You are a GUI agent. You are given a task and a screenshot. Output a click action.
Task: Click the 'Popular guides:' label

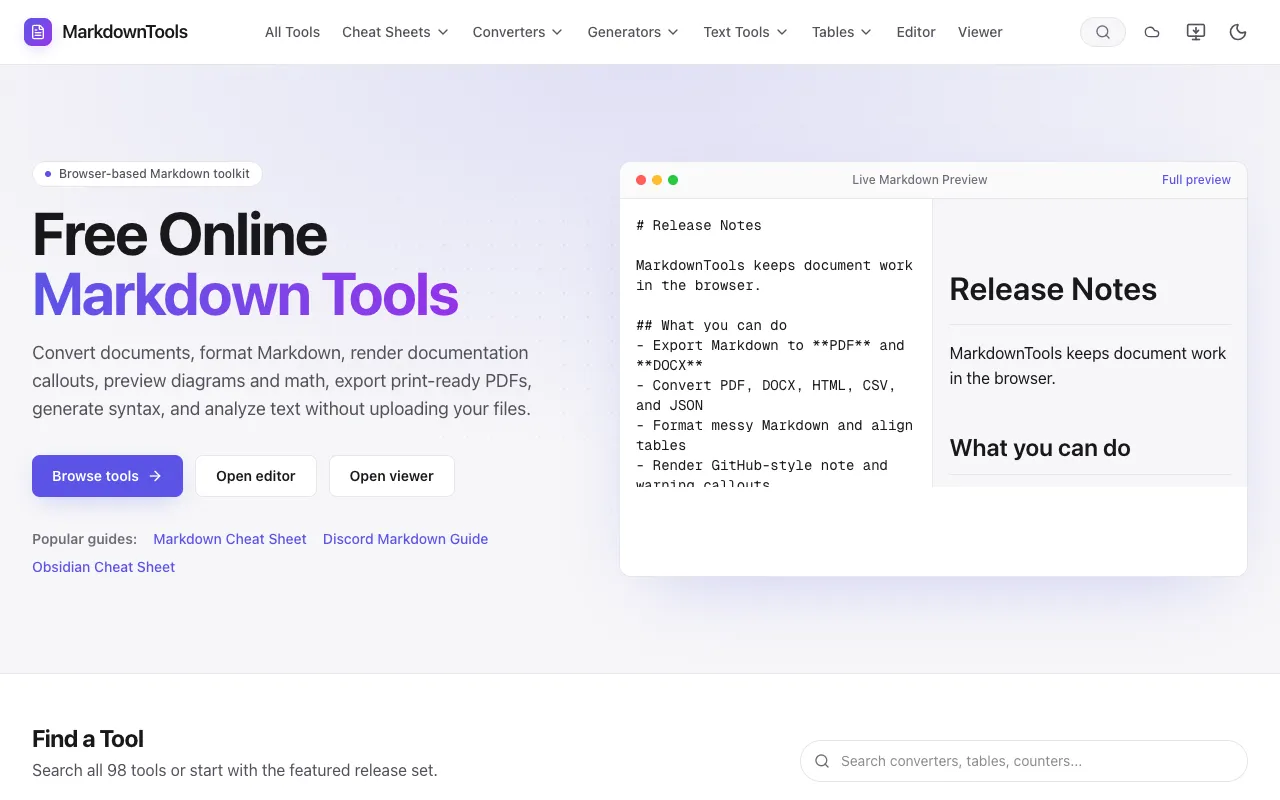pos(84,539)
